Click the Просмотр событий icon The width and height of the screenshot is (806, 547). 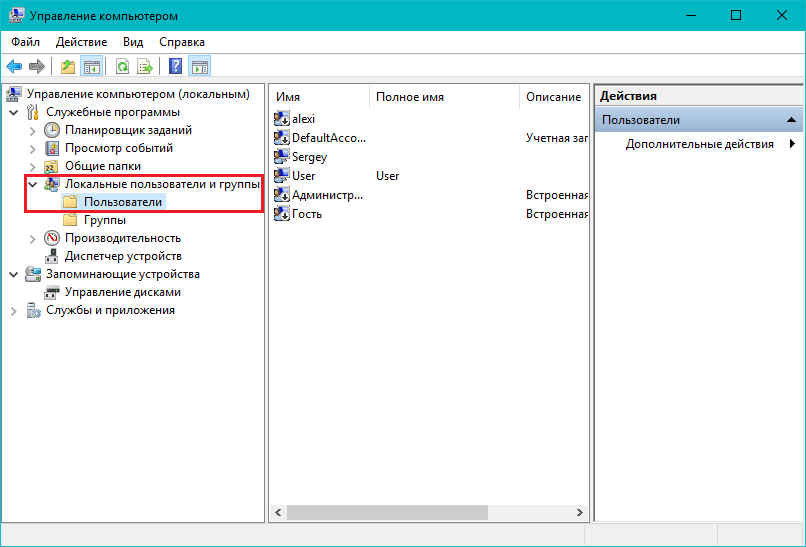[x=52, y=148]
